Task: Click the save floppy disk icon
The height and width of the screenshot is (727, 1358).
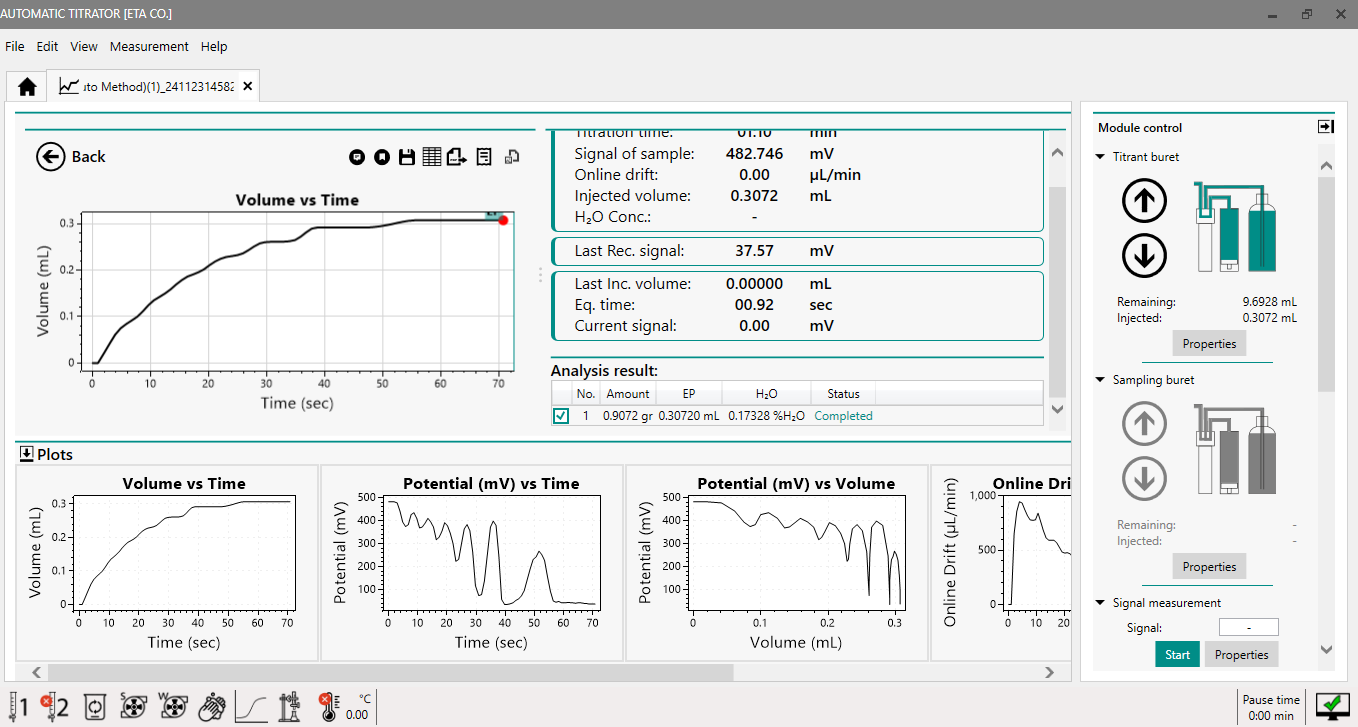Action: tap(407, 157)
